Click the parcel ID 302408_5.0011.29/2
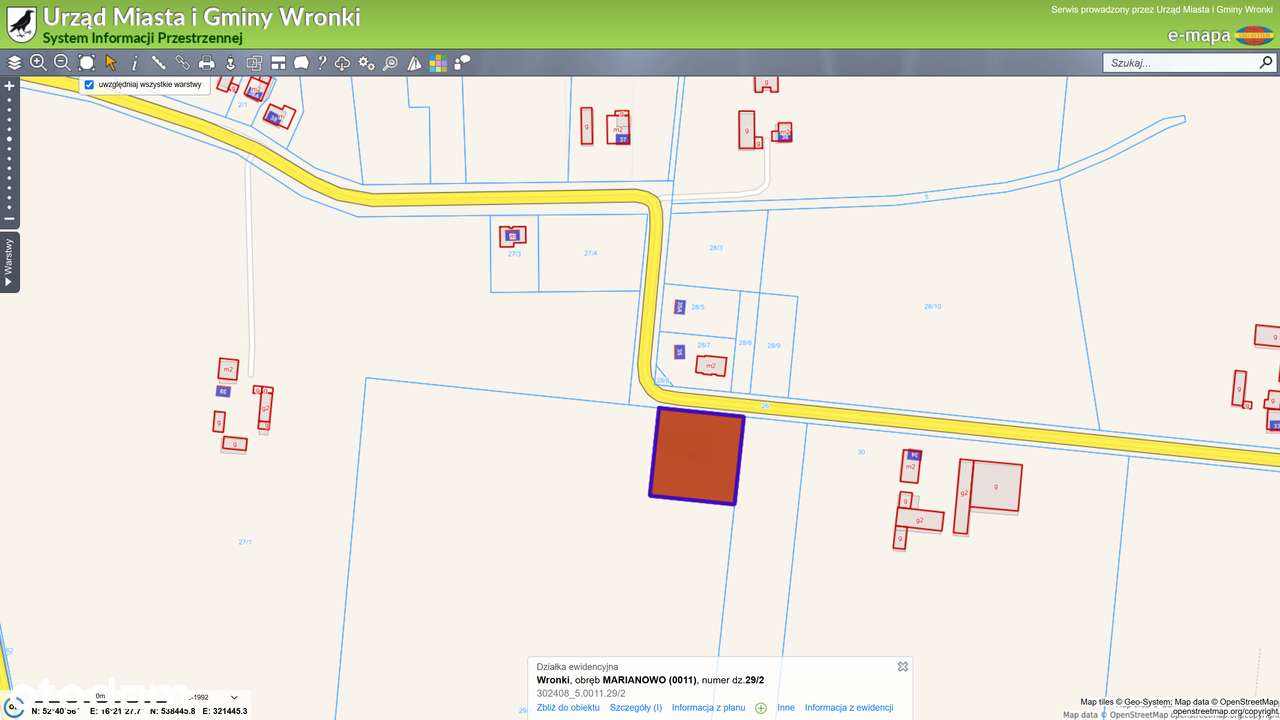This screenshot has width=1280, height=720. click(x=581, y=693)
